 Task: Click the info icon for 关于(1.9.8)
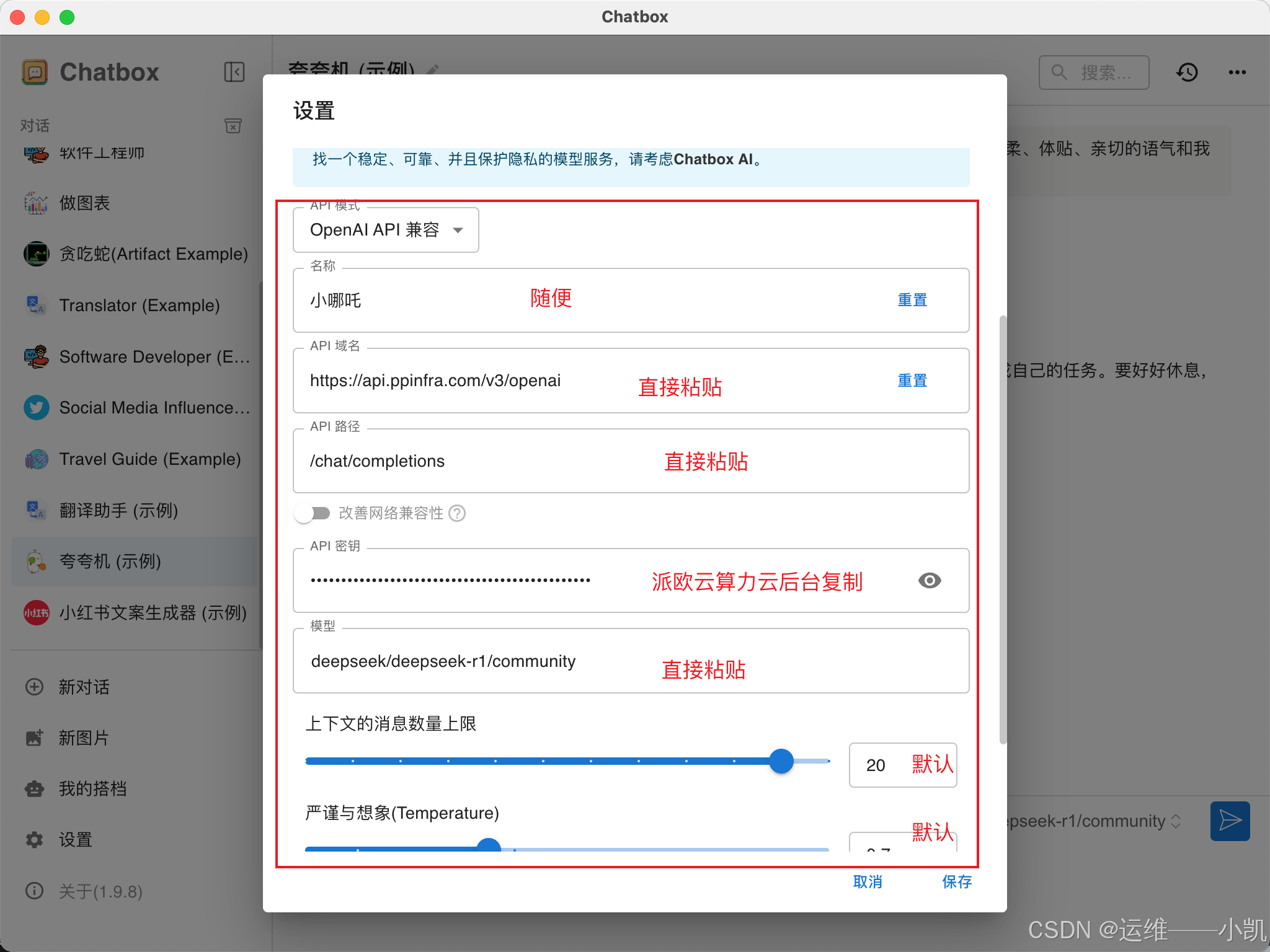[x=34, y=891]
